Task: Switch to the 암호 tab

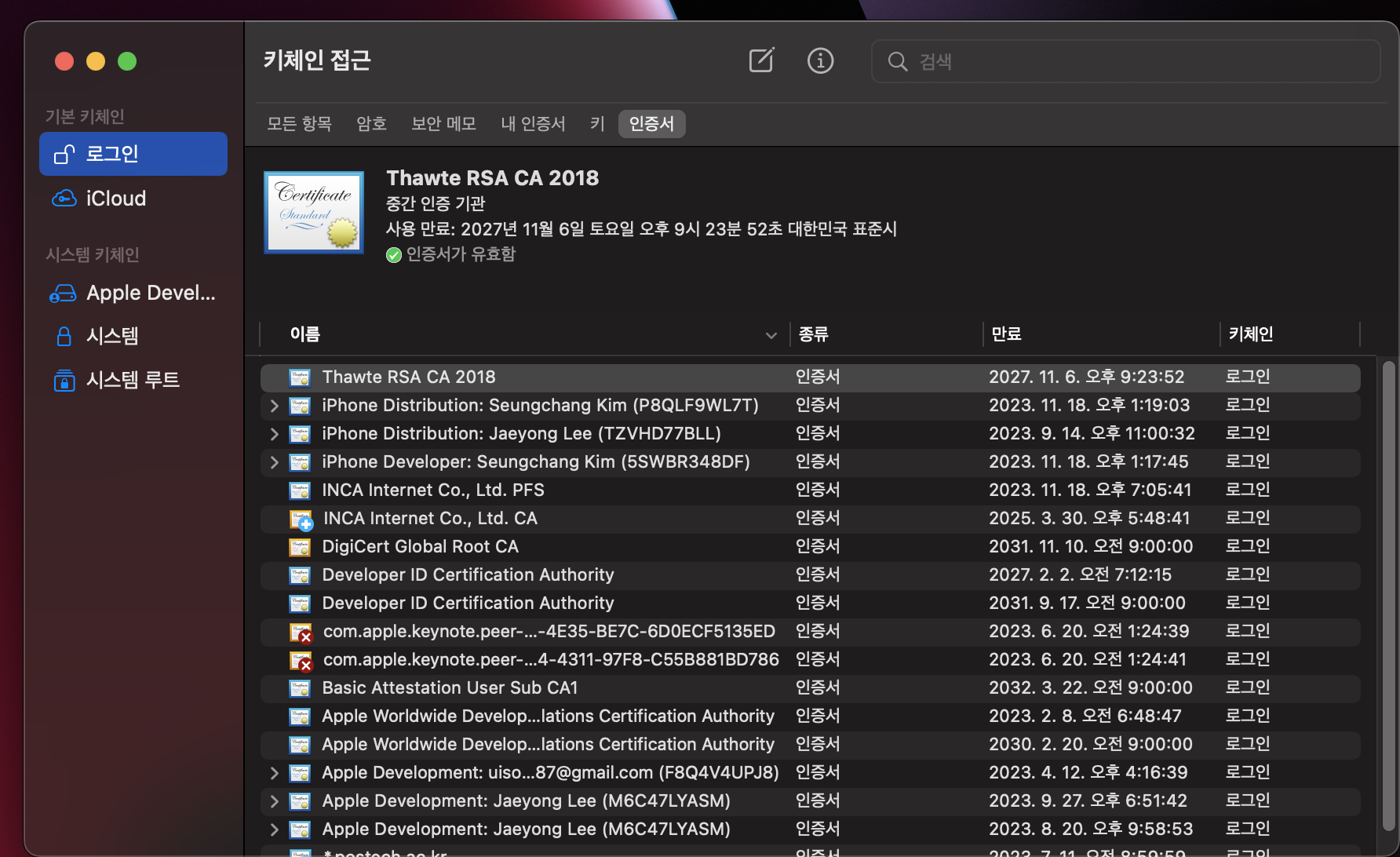Action: 371,124
